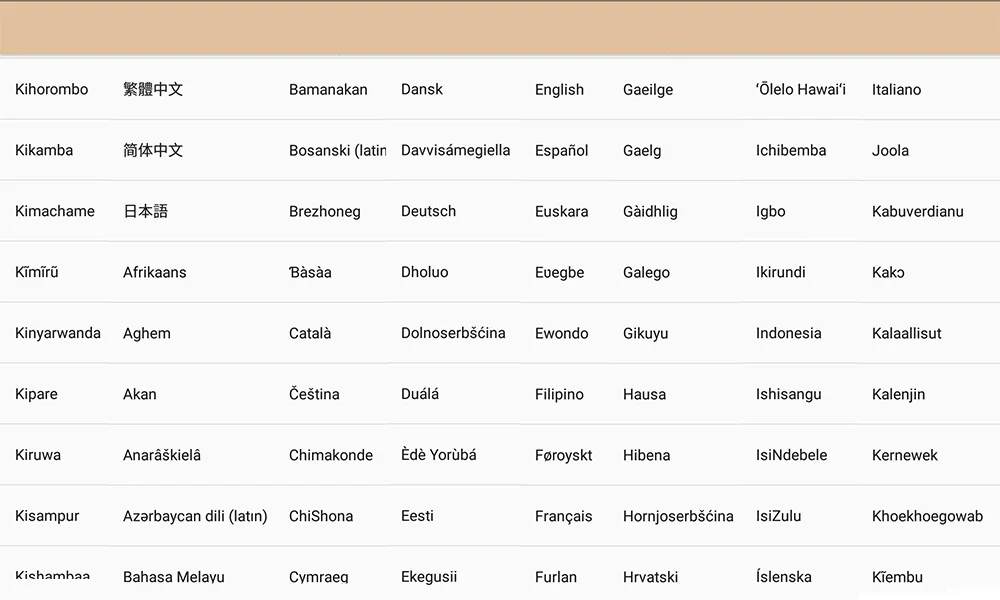Select Afrikaans language option
The height and width of the screenshot is (600, 1000).
(x=154, y=272)
